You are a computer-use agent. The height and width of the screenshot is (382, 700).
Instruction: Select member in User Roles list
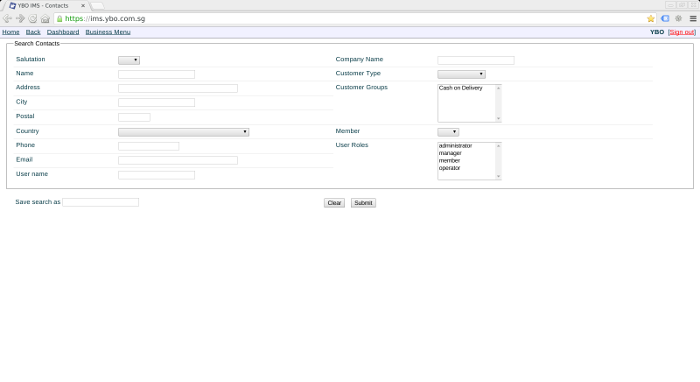[449, 161]
